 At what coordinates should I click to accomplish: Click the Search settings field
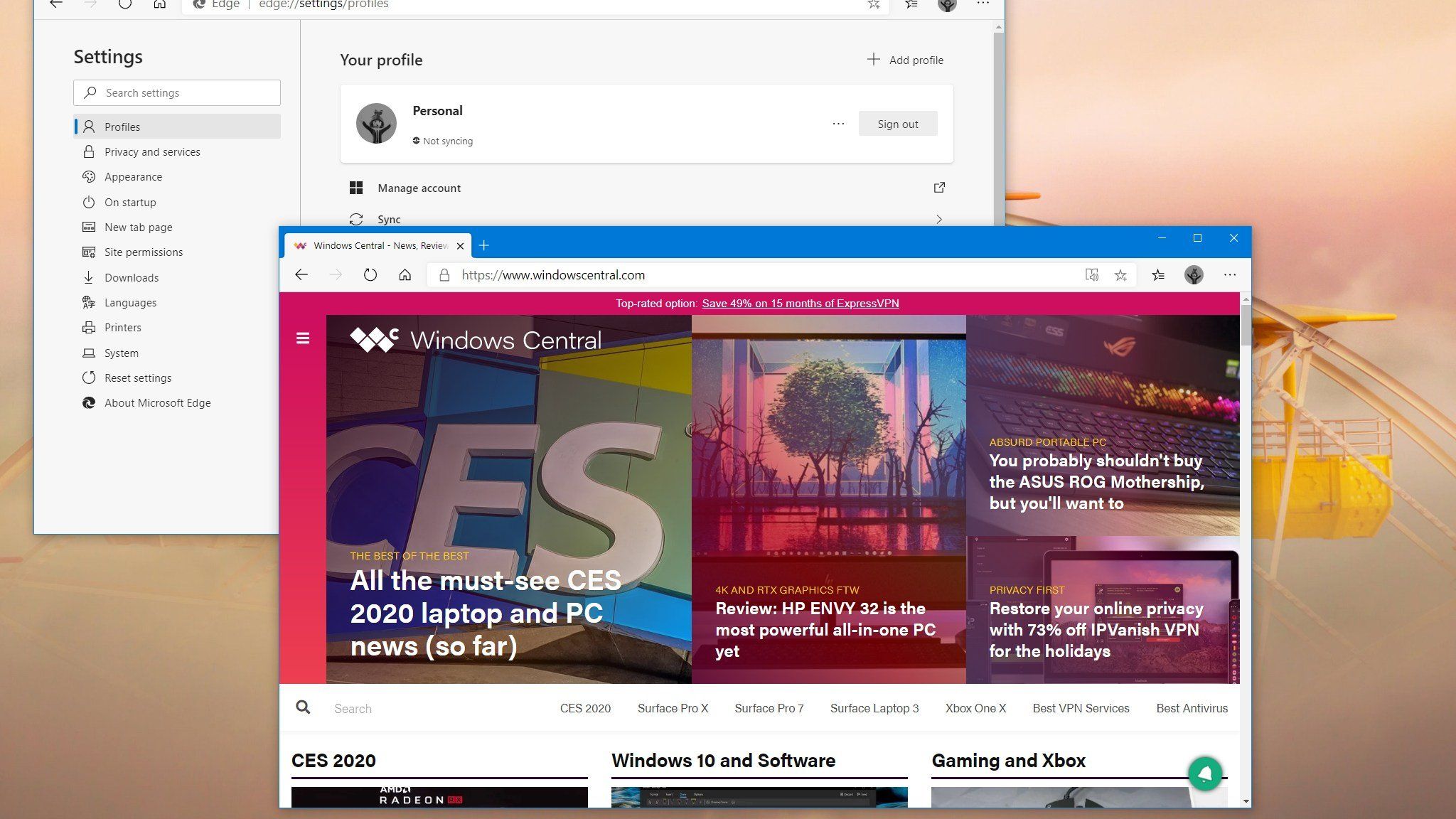point(177,93)
